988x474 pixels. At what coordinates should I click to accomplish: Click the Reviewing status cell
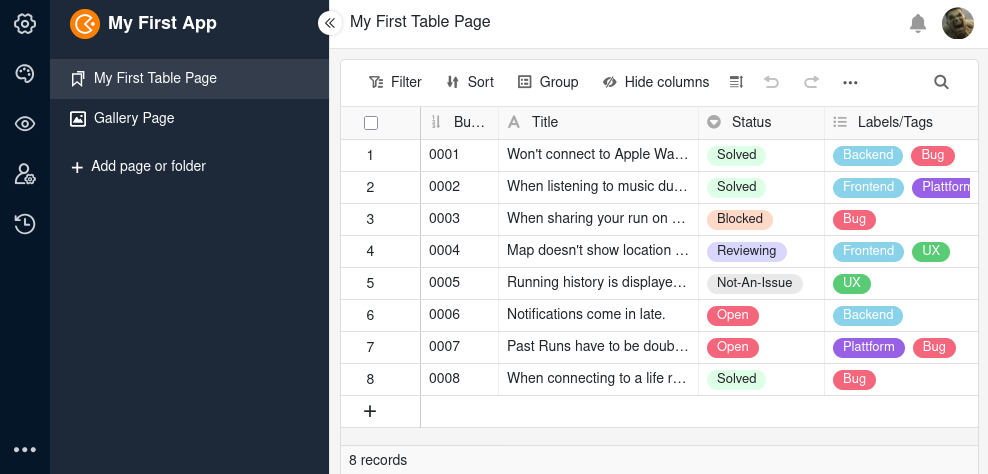pos(747,251)
